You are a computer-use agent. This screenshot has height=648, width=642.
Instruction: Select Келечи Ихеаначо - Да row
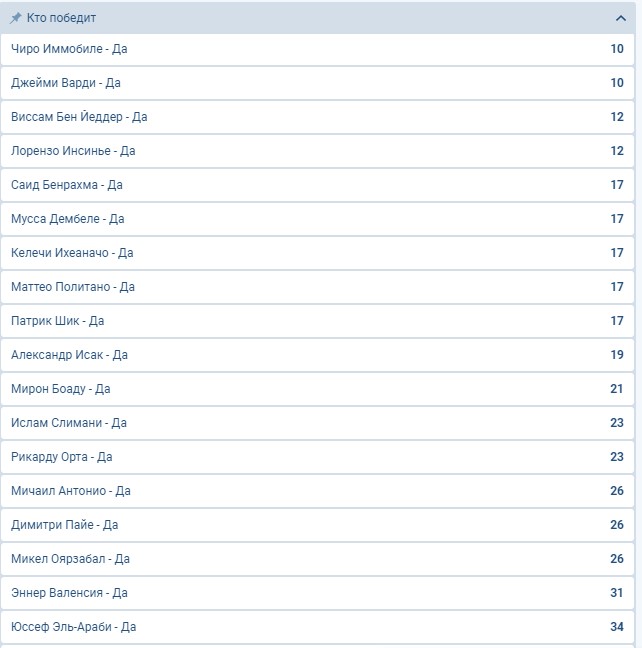(x=317, y=253)
